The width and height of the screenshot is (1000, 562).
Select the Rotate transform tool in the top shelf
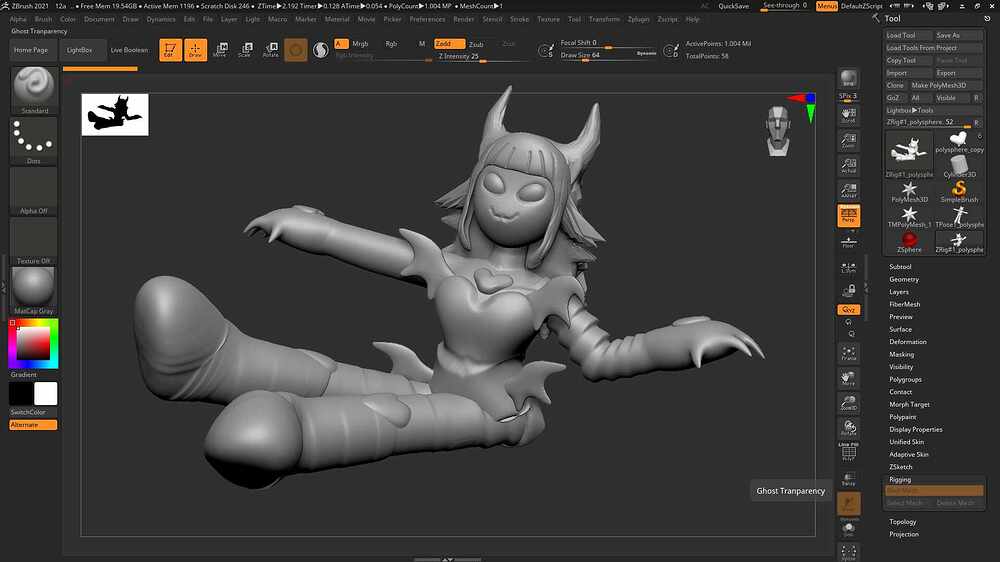pyautogui.click(x=270, y=50)
